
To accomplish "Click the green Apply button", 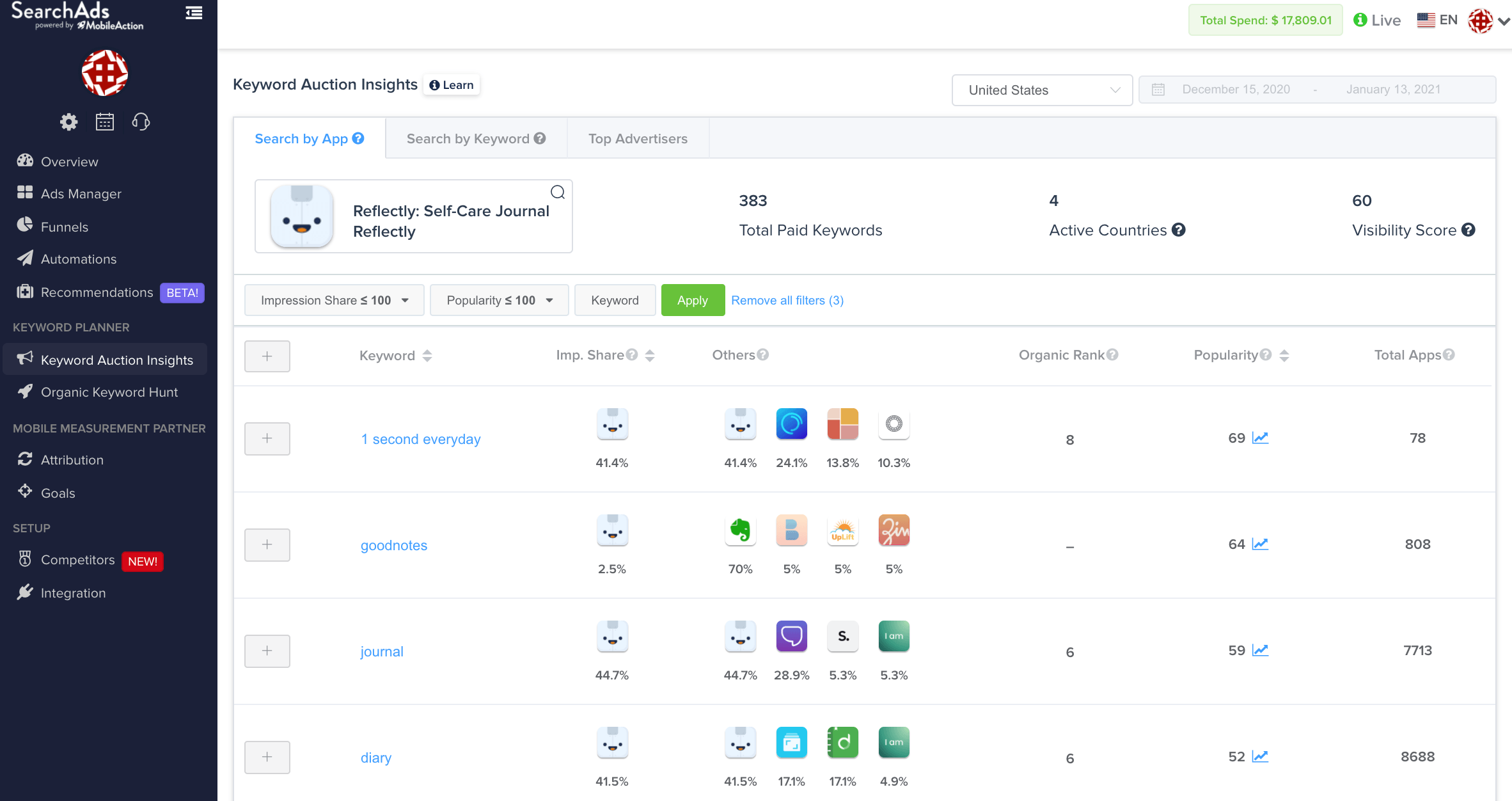I will (x=693, y=300).
